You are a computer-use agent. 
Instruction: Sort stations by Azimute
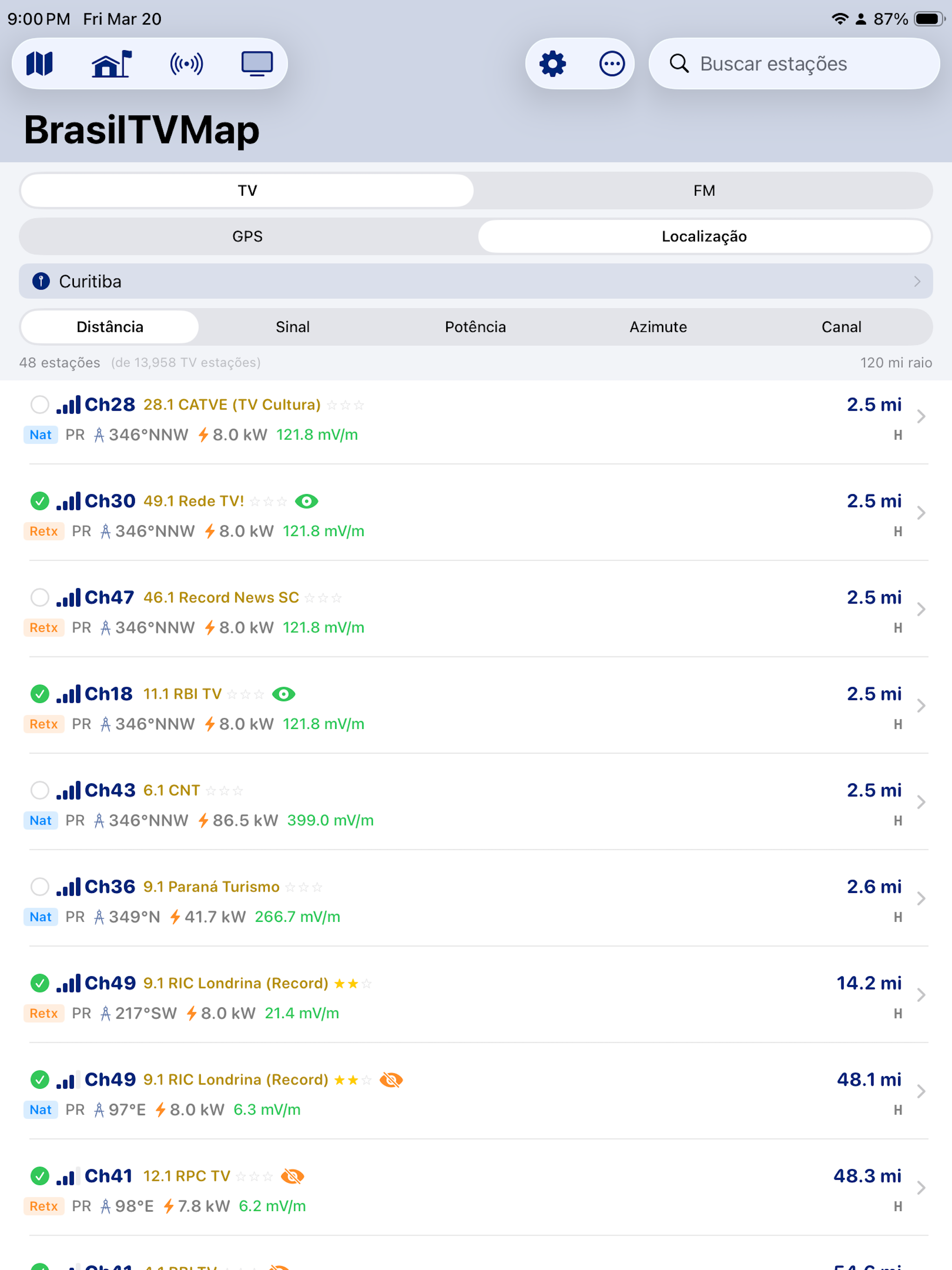point(658,327)
